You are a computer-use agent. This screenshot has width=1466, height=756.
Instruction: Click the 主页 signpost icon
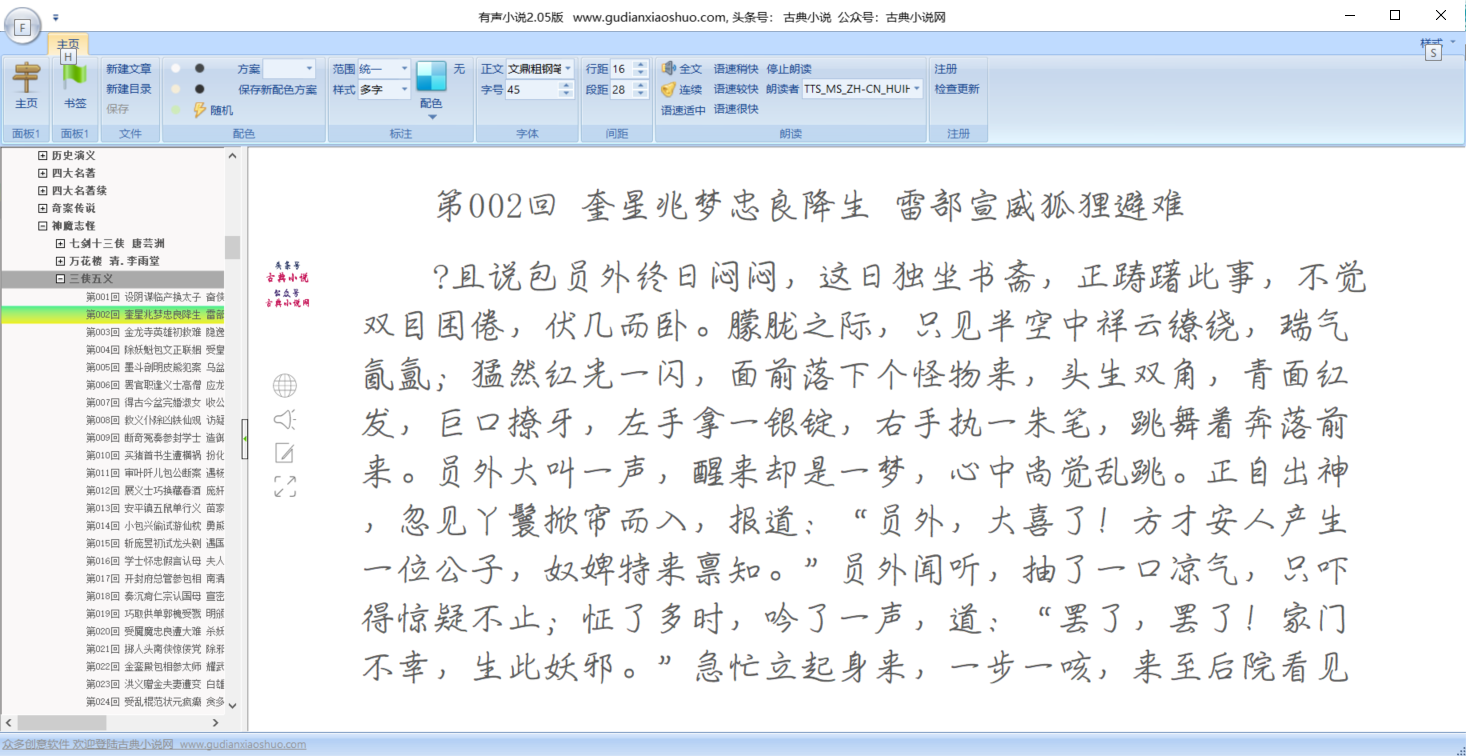click(26, 77)
